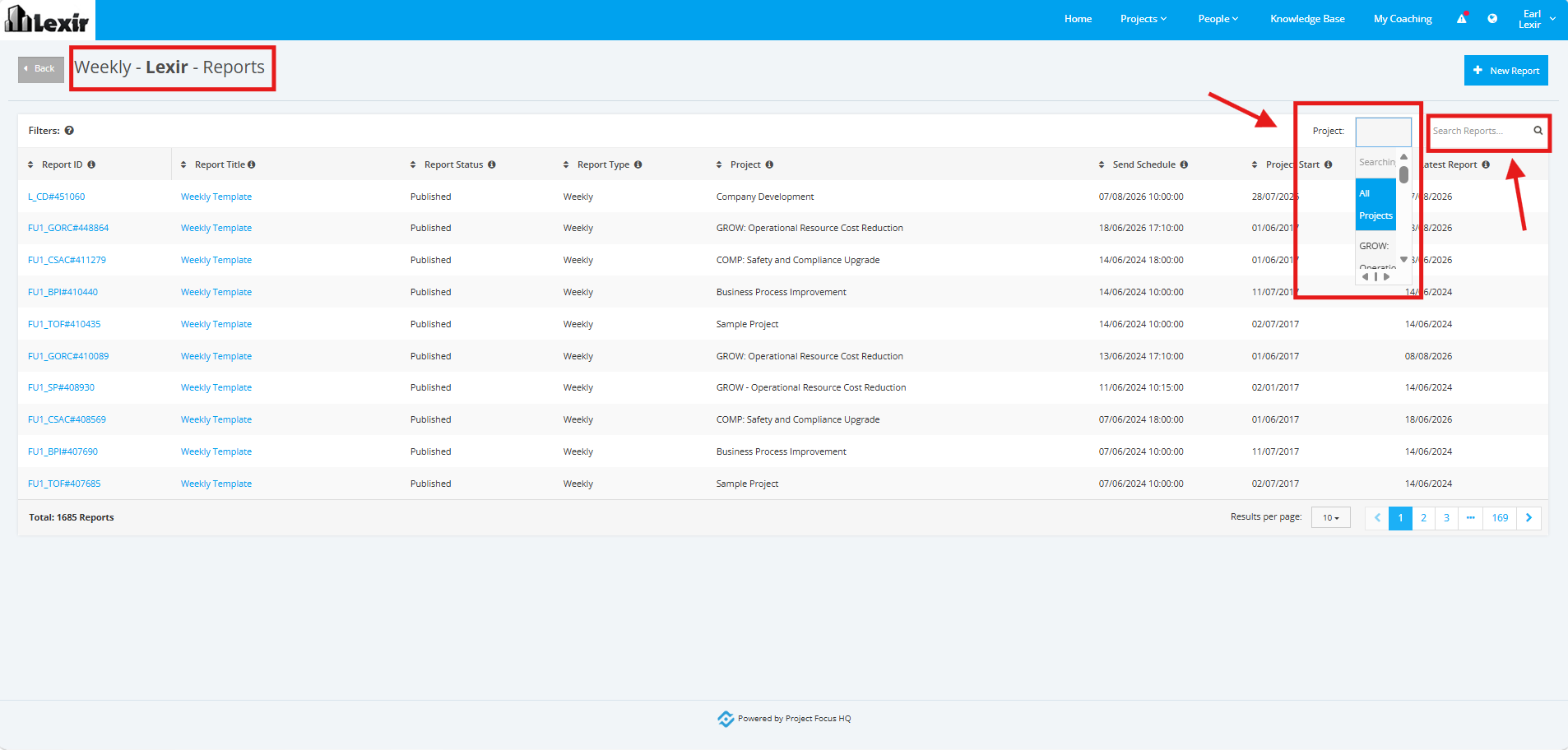
Task: Click the info icon beside Report Status
Action: [x=491, y=164]
